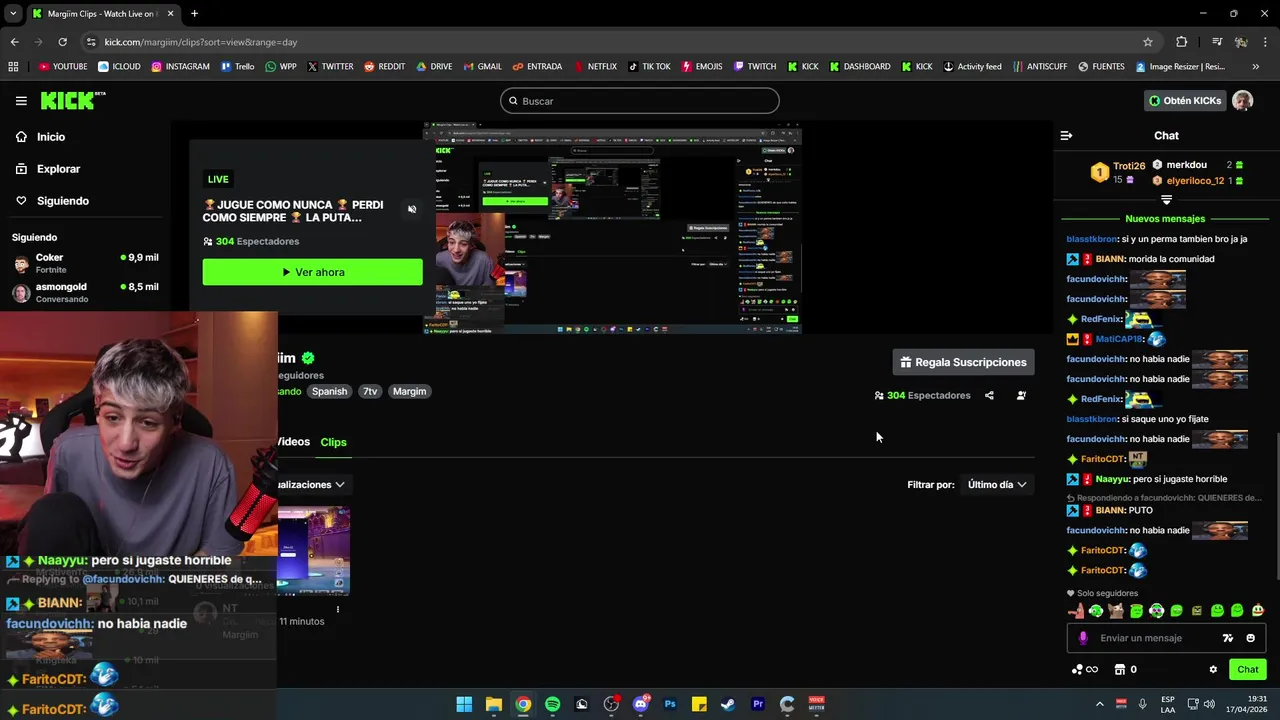Click the share stream icon
This screenshot has width=1280, height=720.
pyautogui.click(x=989, y=395)
